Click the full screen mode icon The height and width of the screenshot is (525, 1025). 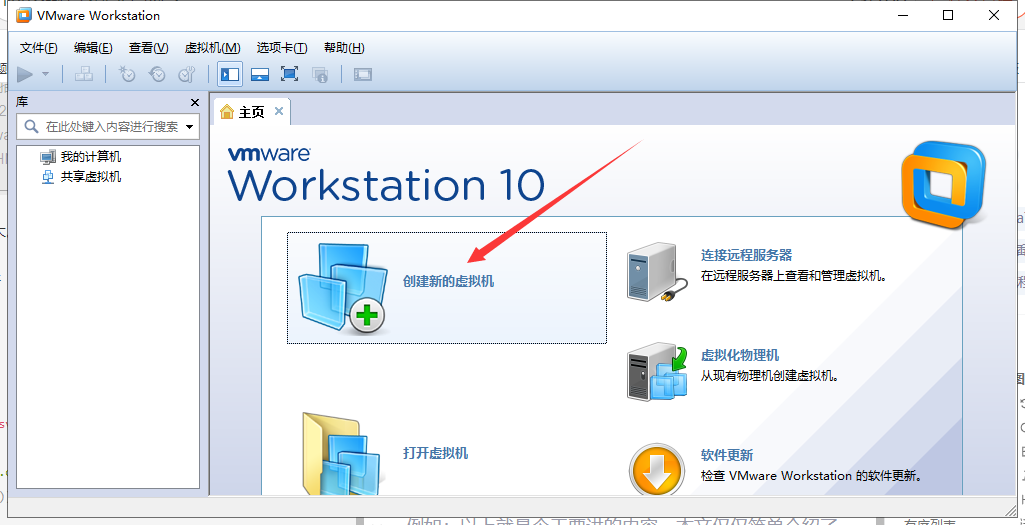[x=290, y=75]
